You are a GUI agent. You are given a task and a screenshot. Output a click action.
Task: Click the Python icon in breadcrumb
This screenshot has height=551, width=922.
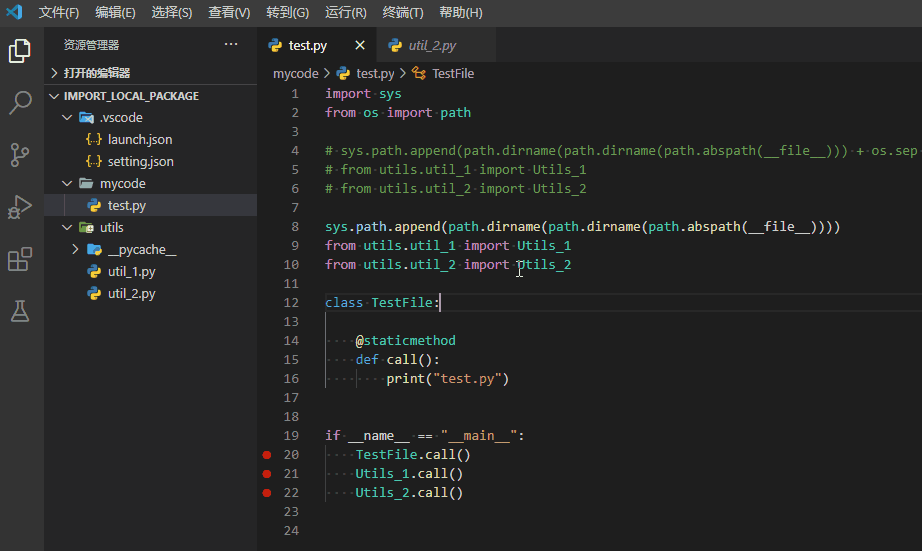[343, 73]
